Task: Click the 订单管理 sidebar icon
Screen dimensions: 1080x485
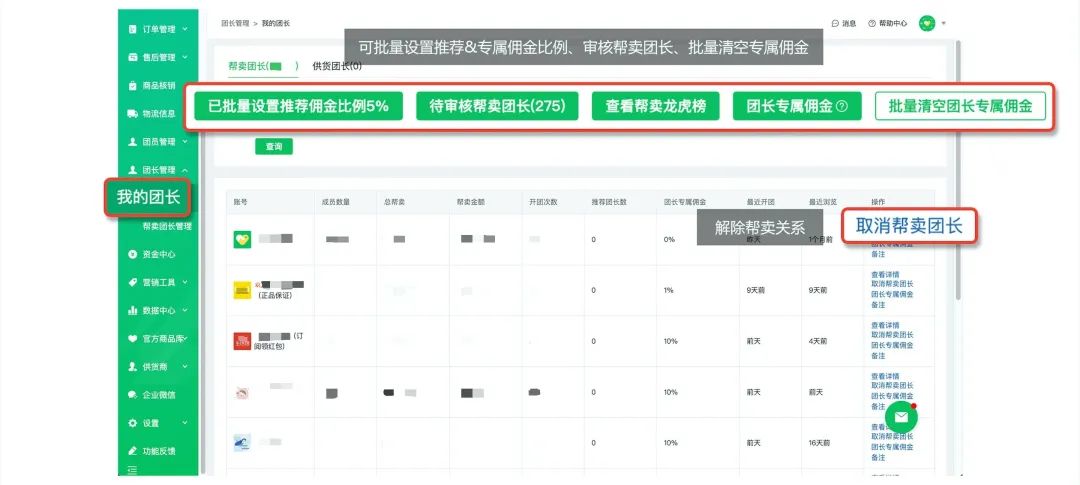Action: pos(133,29)
